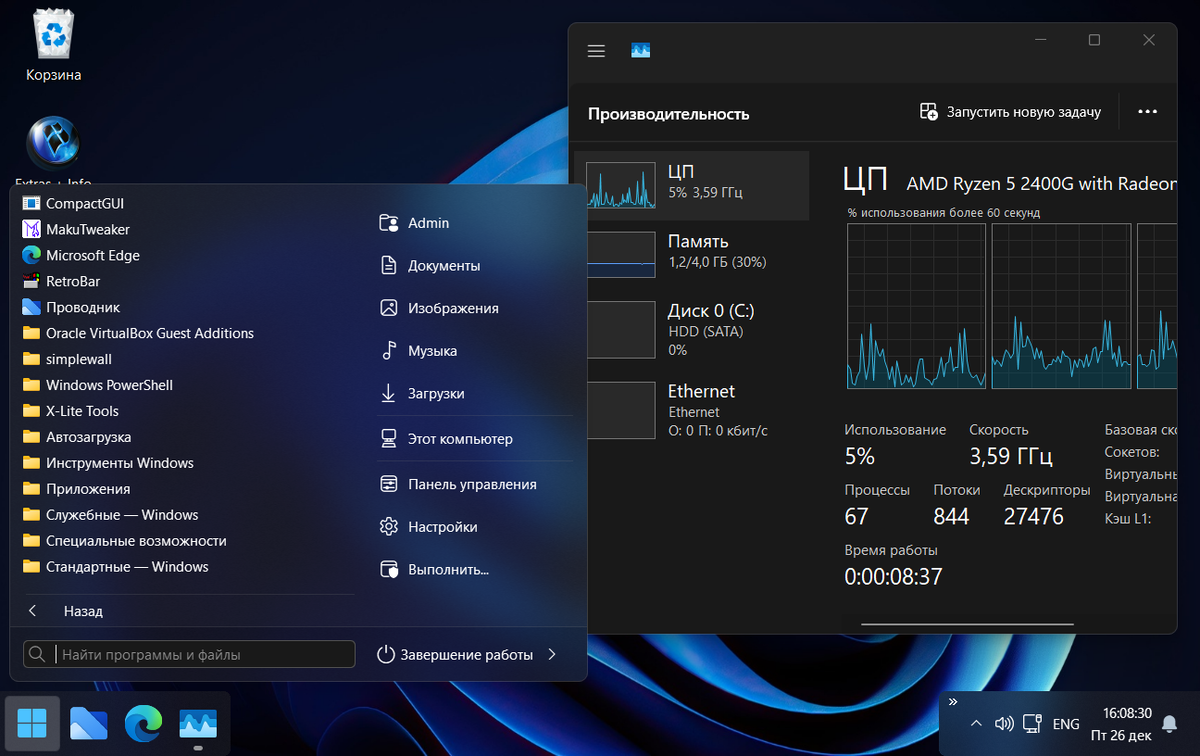Open Изображения from start menu

click(x=439, y=309)
